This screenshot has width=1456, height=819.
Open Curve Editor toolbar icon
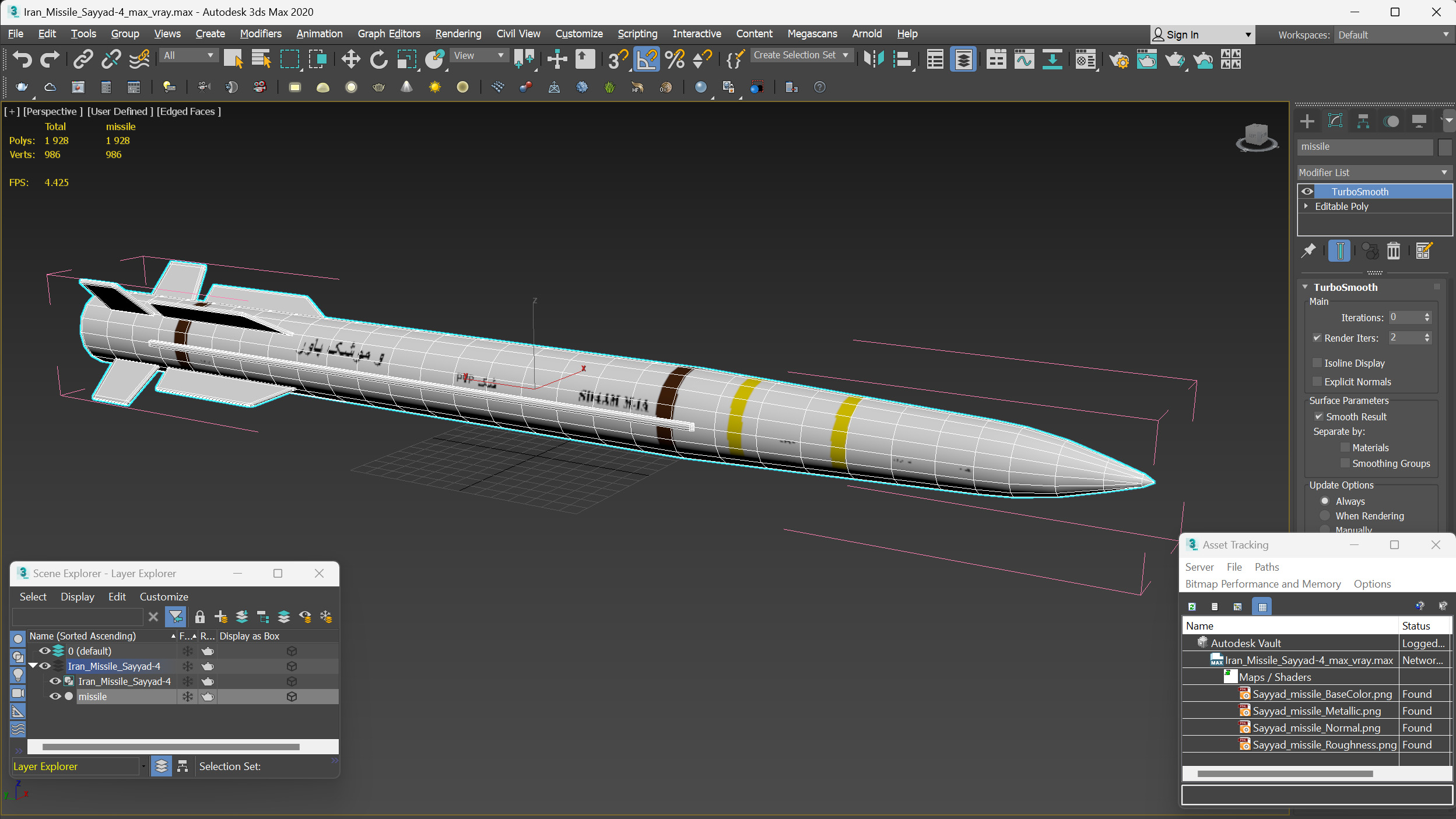coord(1024,59)
